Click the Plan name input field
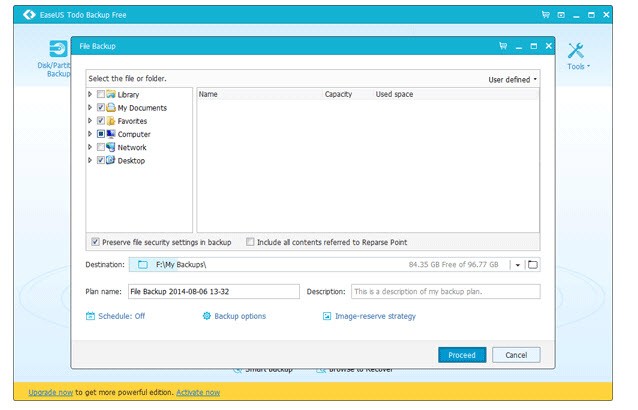Screen dimensions: 638x410 coord(214,292)
